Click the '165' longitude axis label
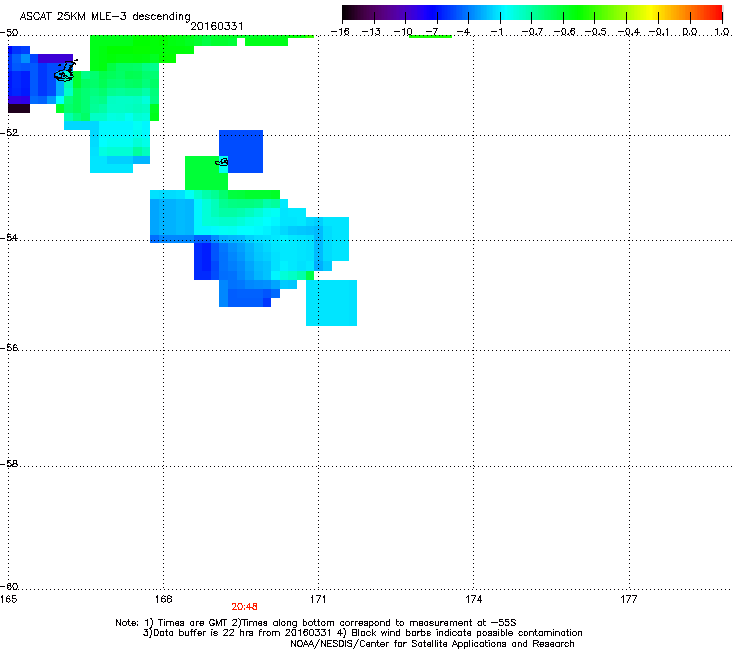This screenshot has width=740, height=650. pos(8,599)
